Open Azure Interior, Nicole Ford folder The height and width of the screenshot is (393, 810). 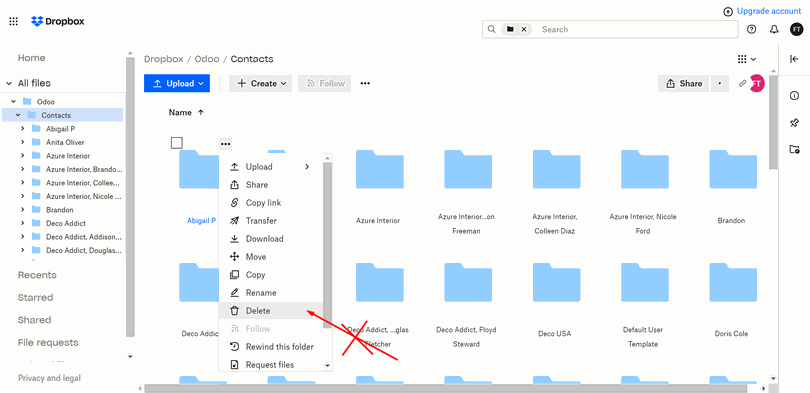click(645, 169)
